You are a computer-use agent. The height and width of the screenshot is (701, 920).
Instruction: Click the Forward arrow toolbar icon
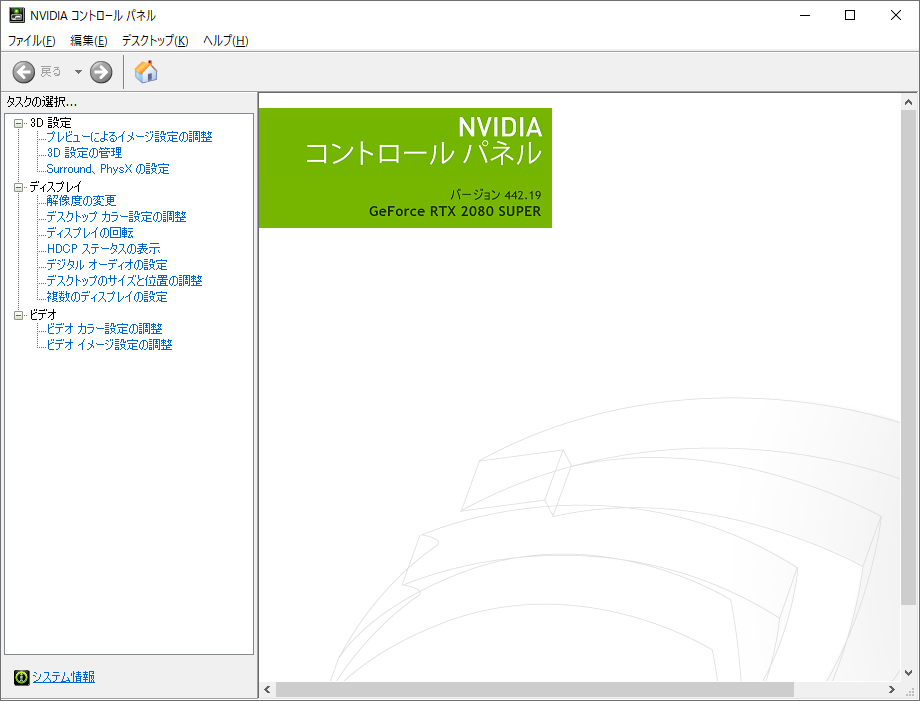coord(101,72)
